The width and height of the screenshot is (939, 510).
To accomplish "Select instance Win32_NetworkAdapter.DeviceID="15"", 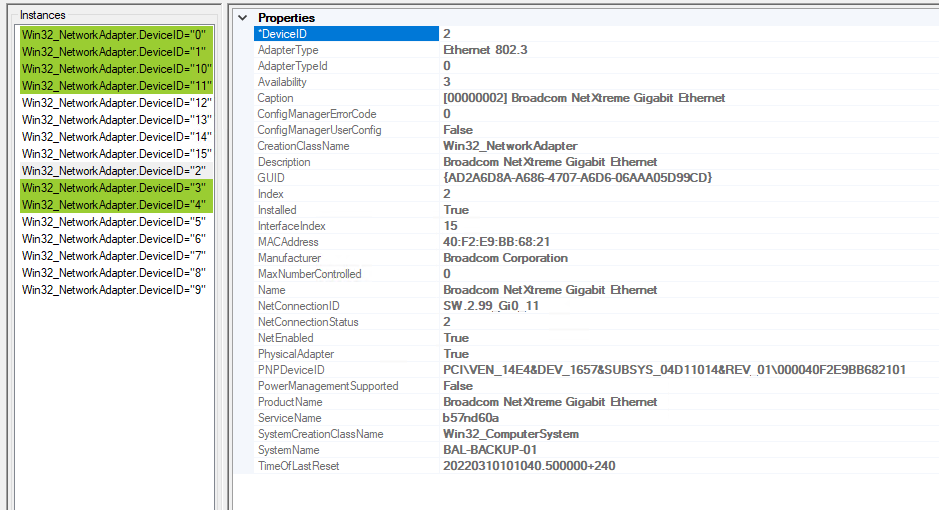I will click(117, 154).
